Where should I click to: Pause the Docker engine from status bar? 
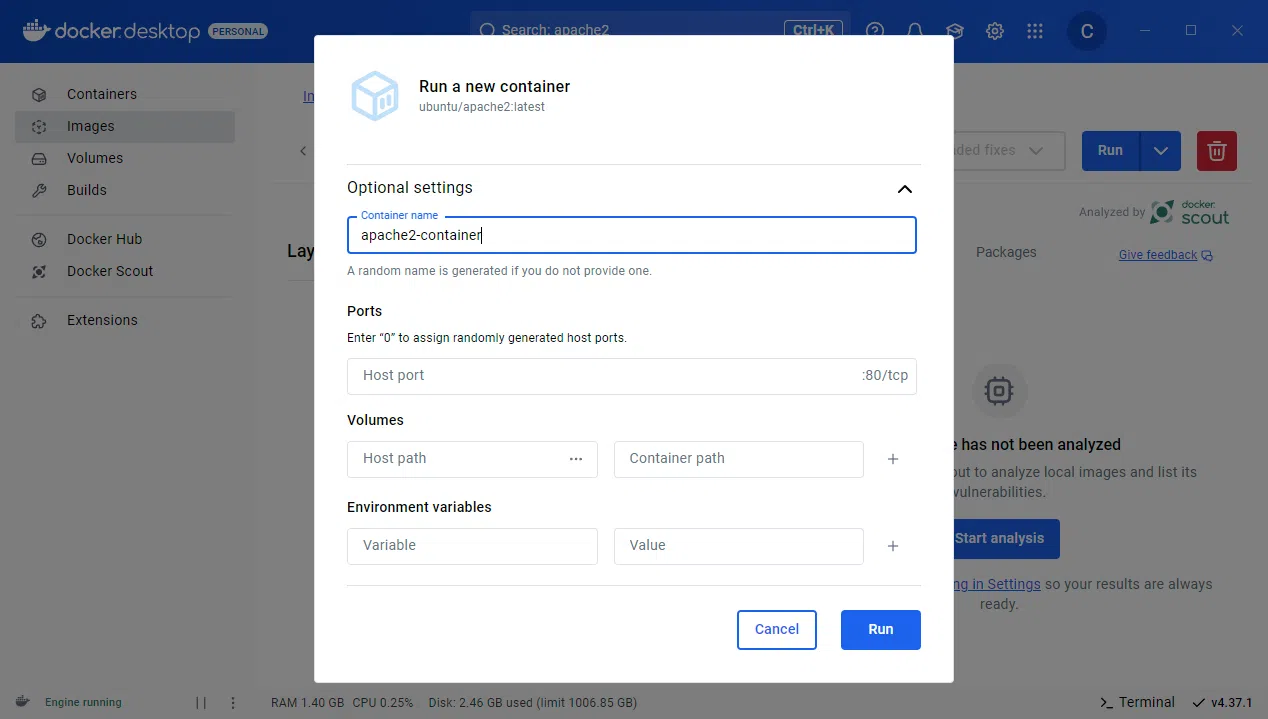[x=200, y=703]
